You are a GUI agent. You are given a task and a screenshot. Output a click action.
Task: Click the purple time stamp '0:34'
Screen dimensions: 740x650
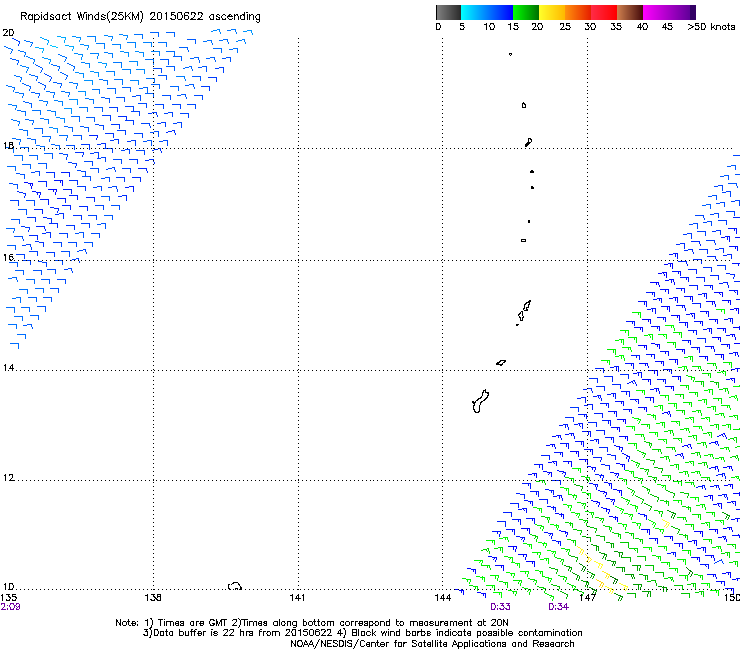click(x=558, y=607)
